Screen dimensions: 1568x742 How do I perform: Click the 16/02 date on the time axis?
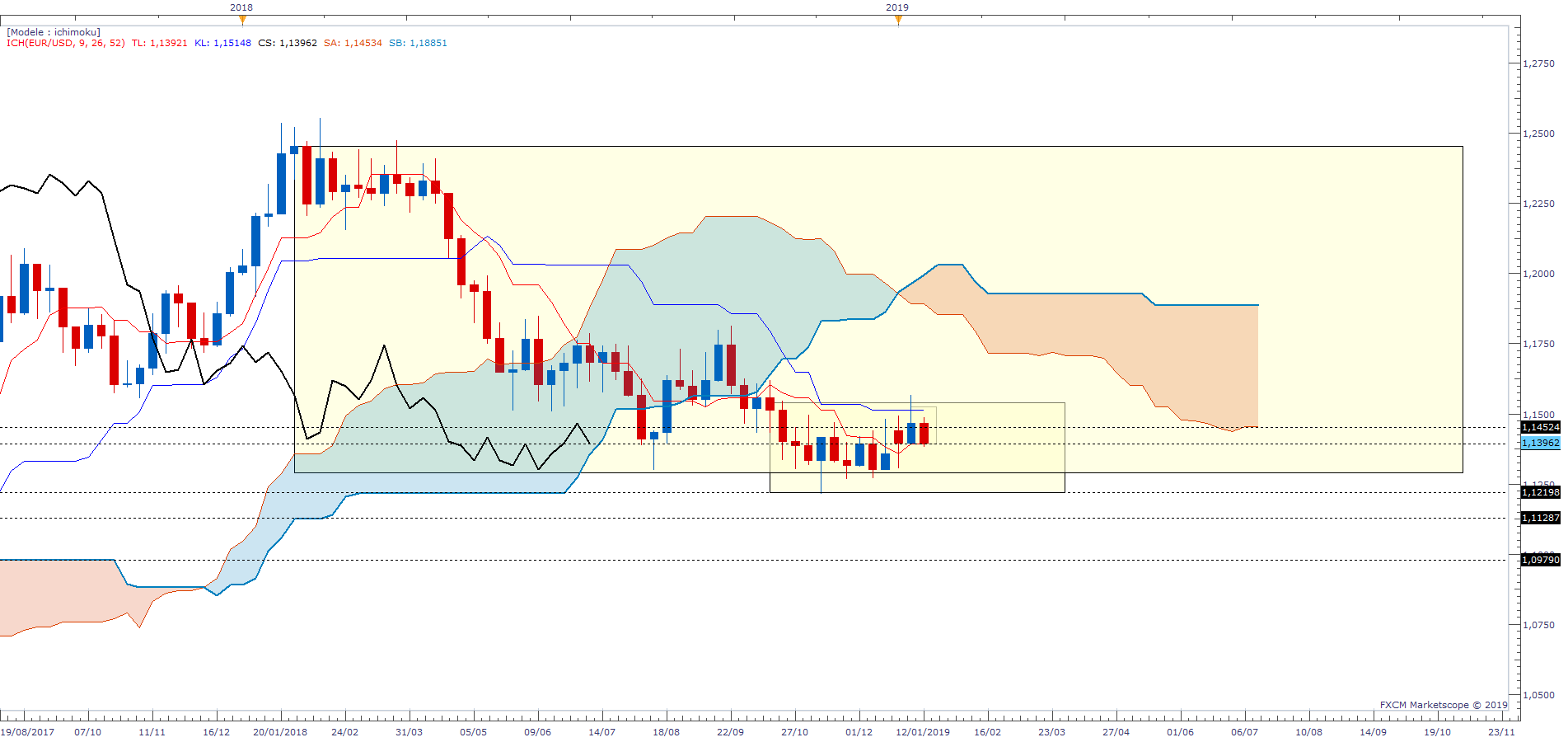point(988,732)
